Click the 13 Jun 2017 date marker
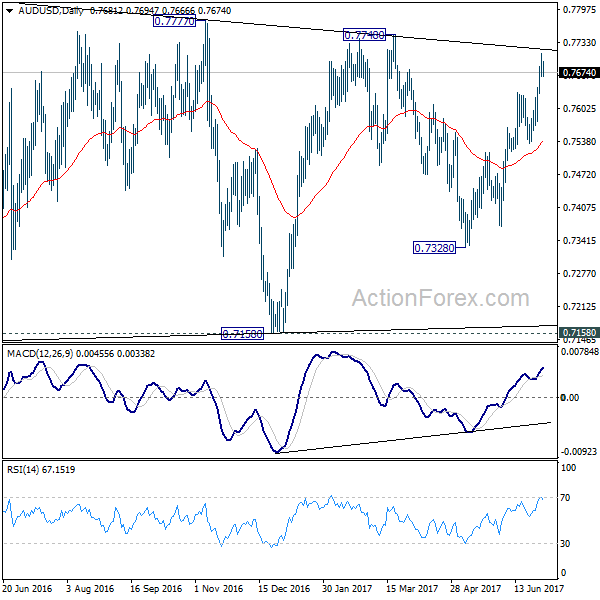 539,589
